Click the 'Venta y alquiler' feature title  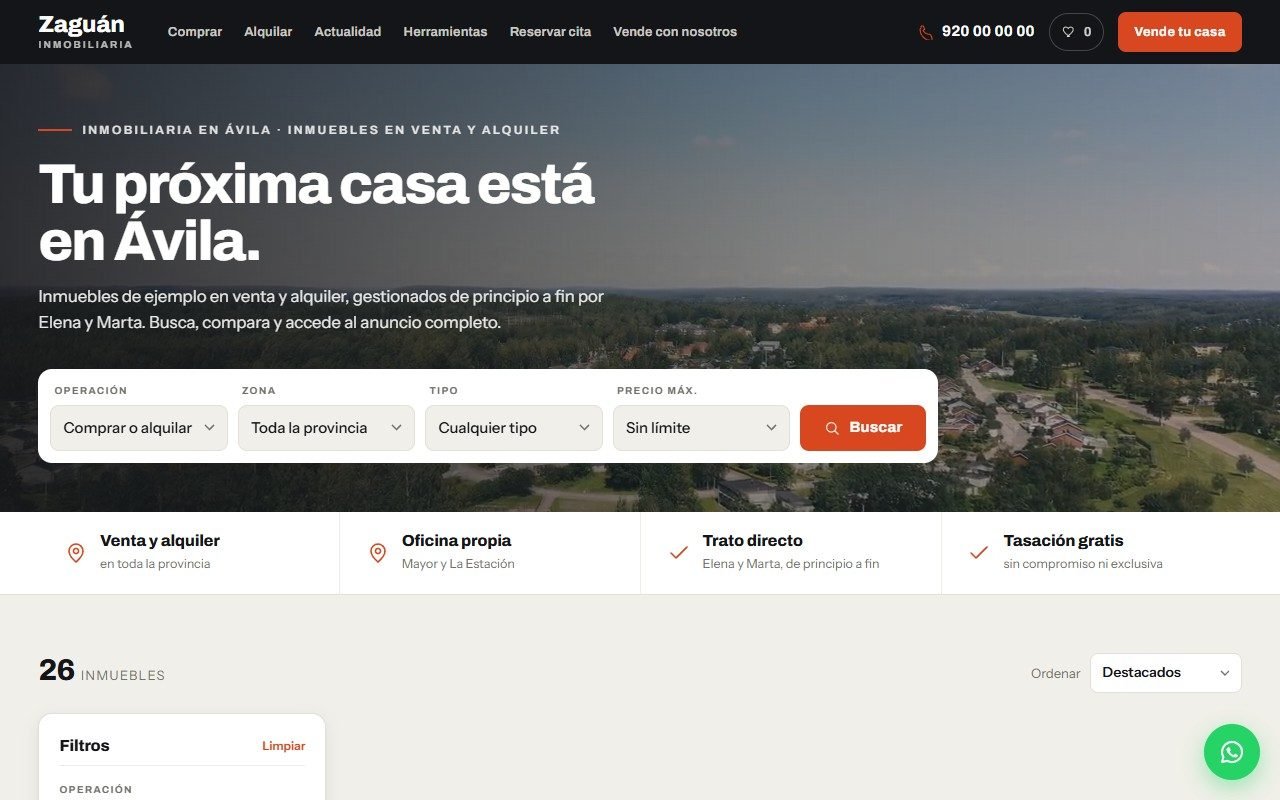click(x=160, y=541)
